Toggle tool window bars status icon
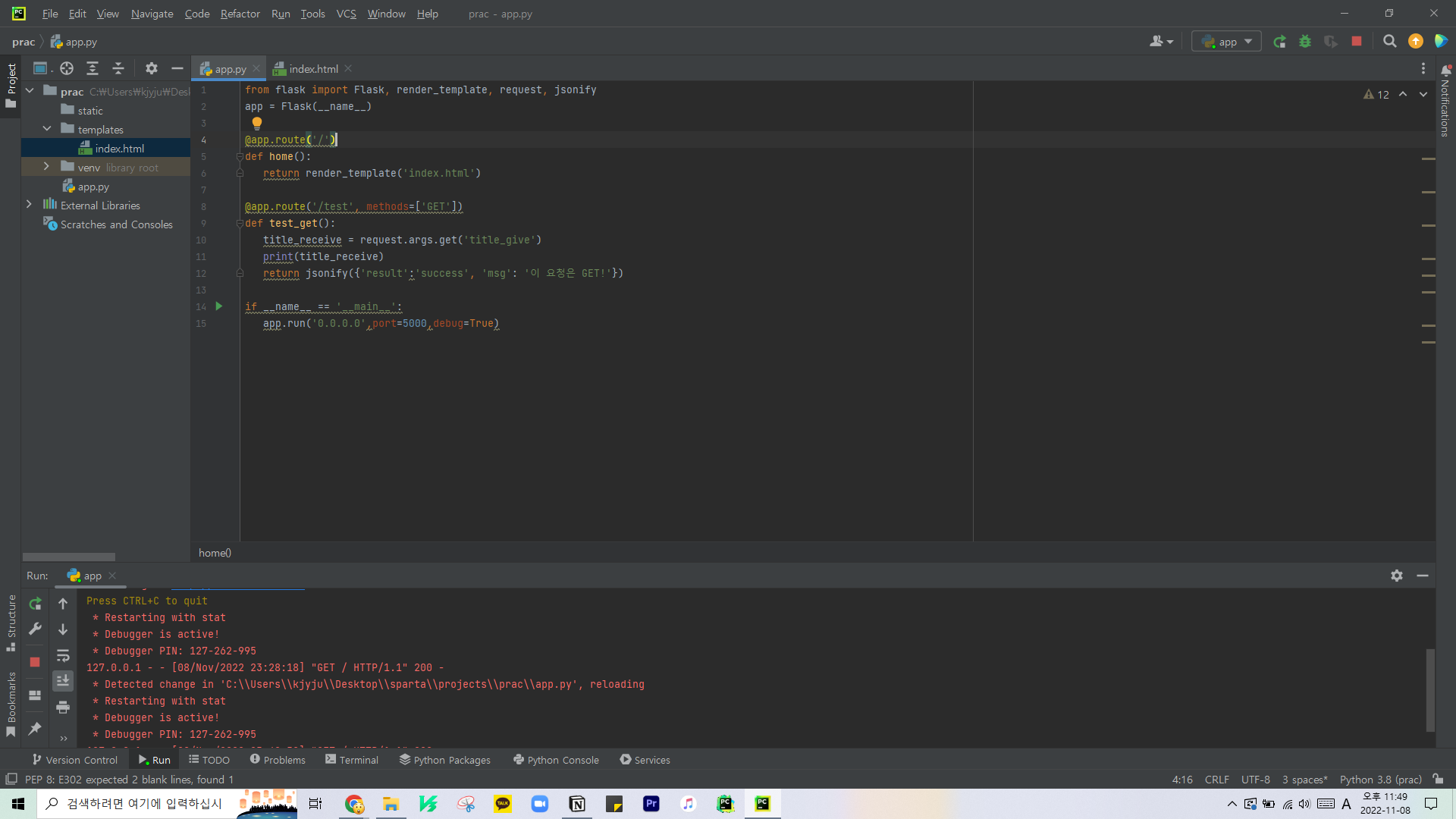This screenshot has width=1456, height=819. click(11, 779)
